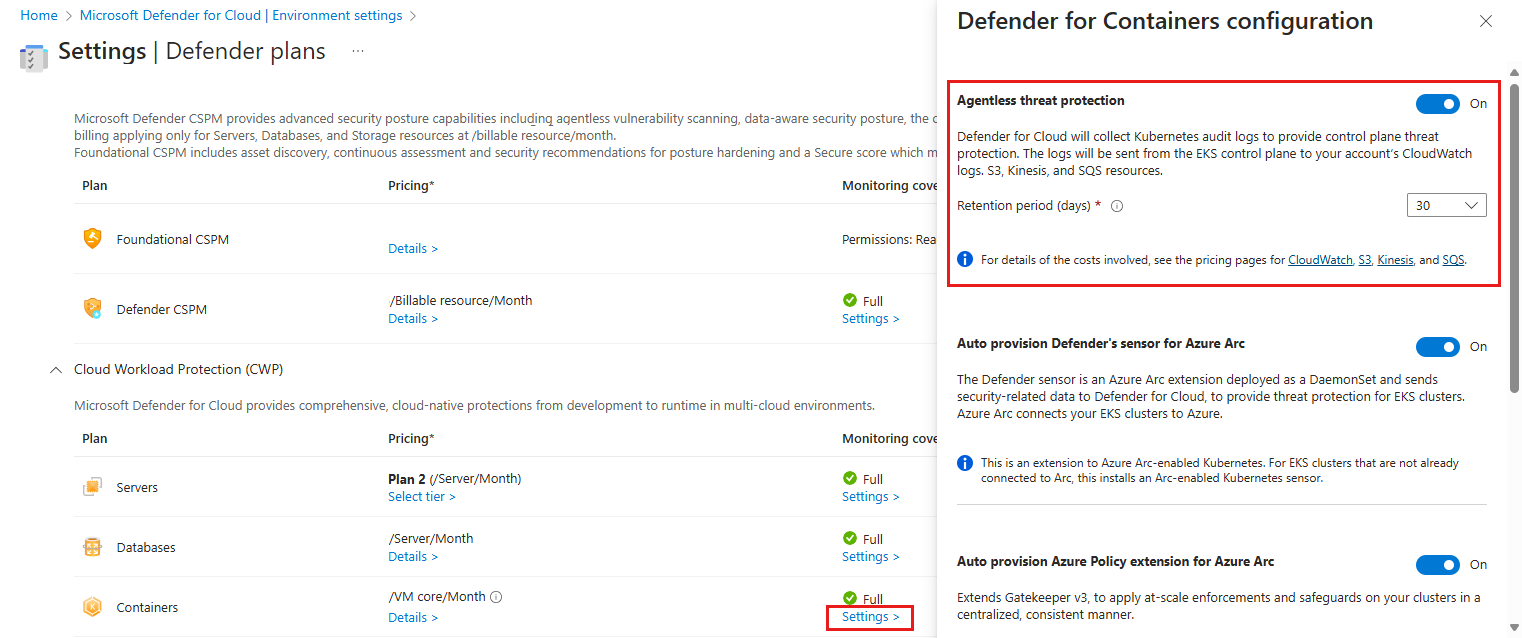Disable the Agentless threat protection toggle
Screen dimensions: 1522x638
(1438, 104)
